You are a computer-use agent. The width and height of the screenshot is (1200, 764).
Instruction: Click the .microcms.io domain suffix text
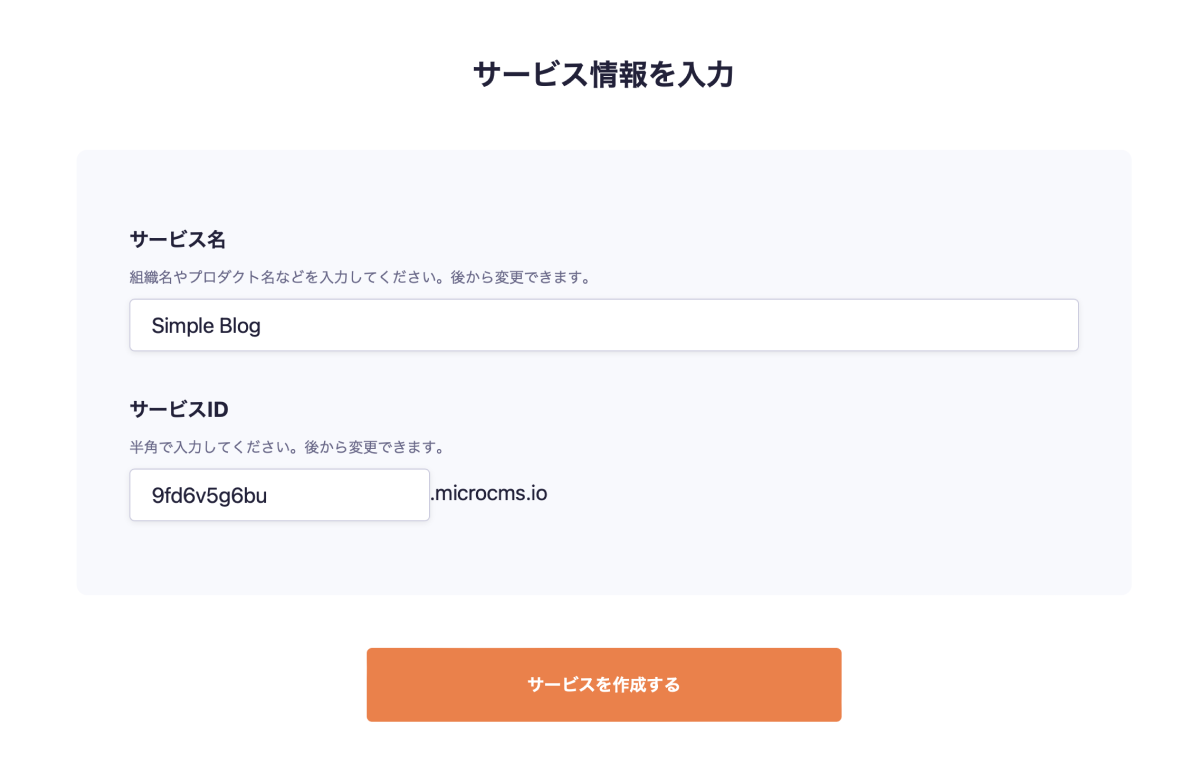489,493
